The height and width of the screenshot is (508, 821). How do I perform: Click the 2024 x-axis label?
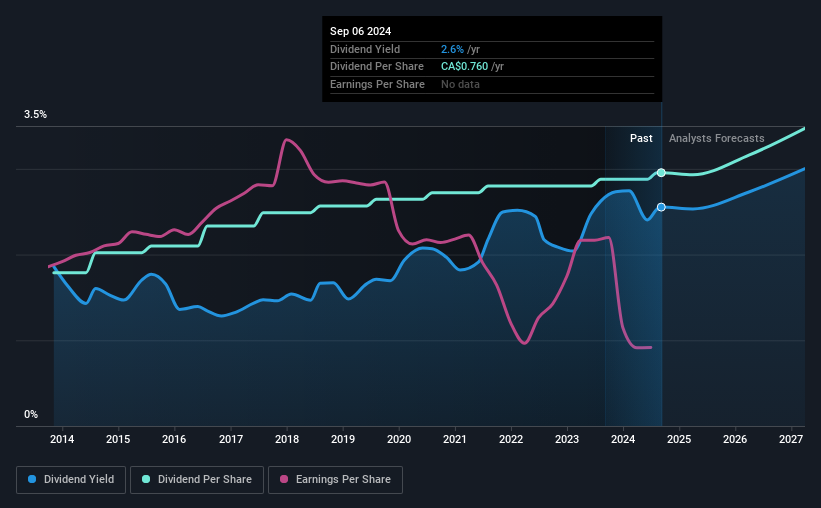(623, 439)
